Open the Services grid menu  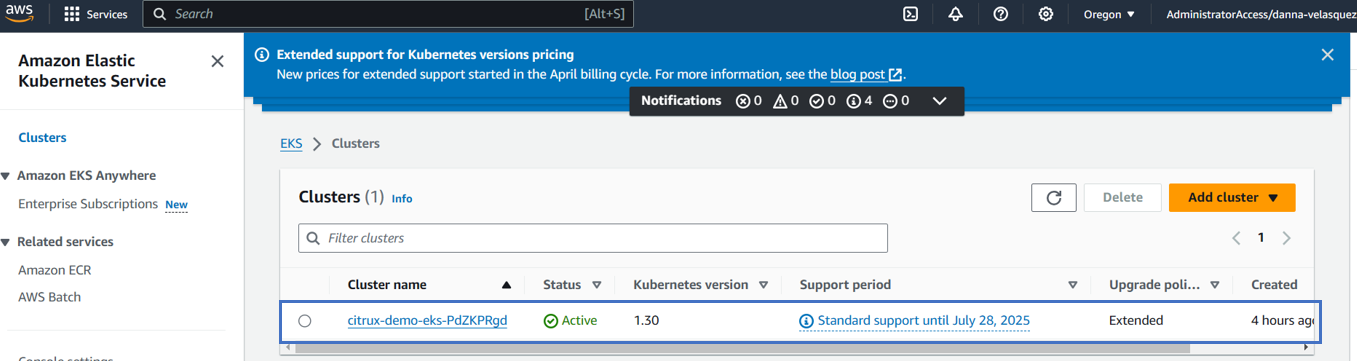point(96,14)
